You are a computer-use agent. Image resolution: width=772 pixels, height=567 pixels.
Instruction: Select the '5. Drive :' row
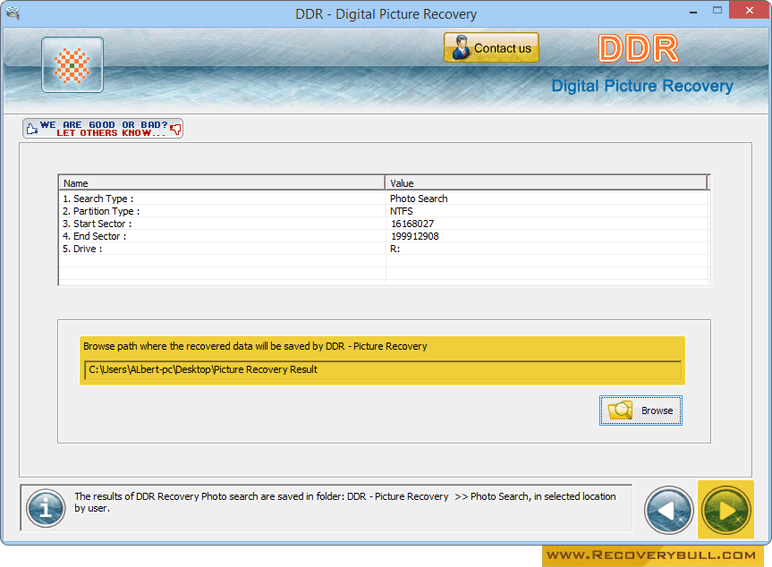pos(384,249)
